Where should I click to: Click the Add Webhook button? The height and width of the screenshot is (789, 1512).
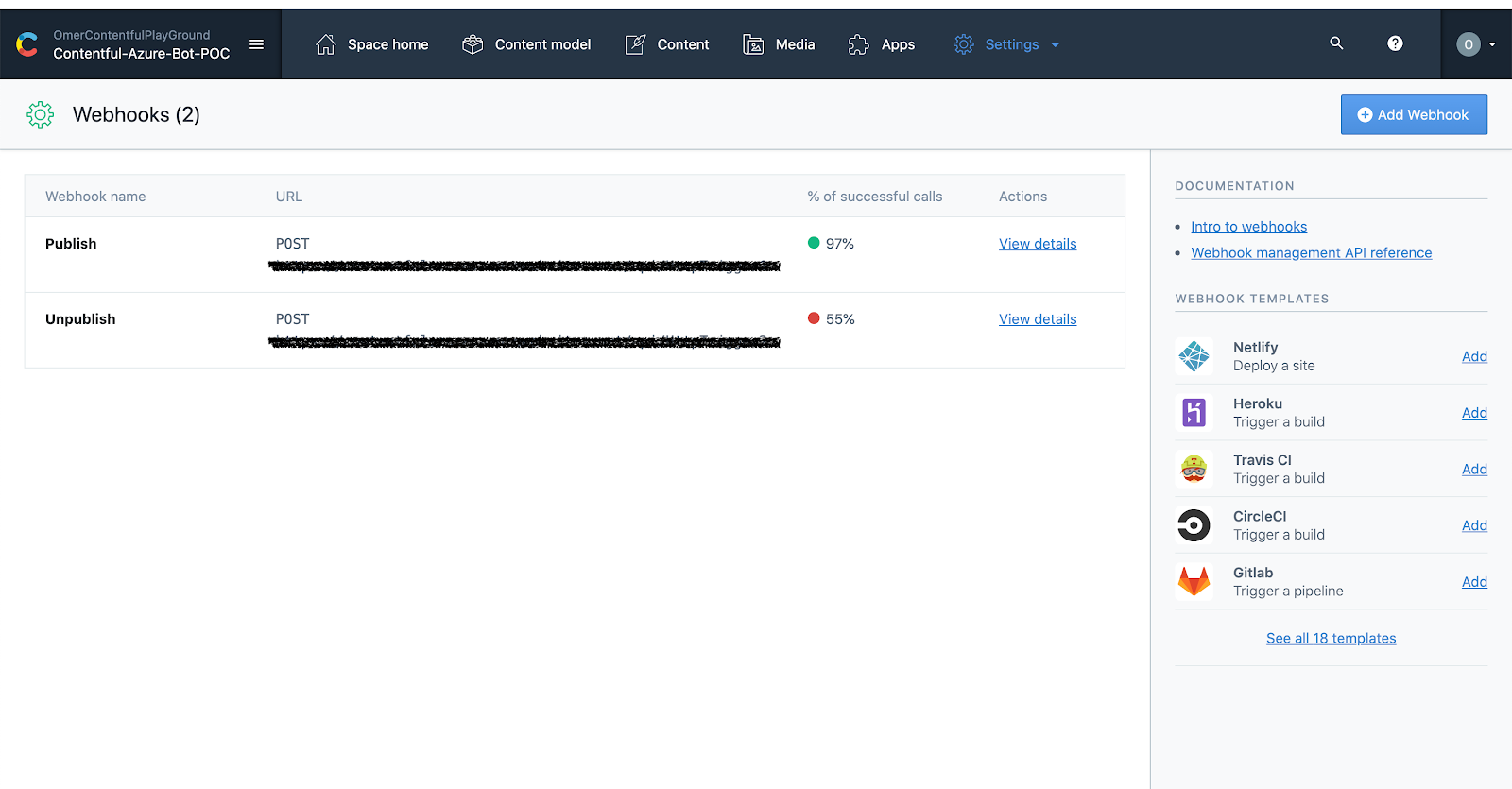(1414, 114)
